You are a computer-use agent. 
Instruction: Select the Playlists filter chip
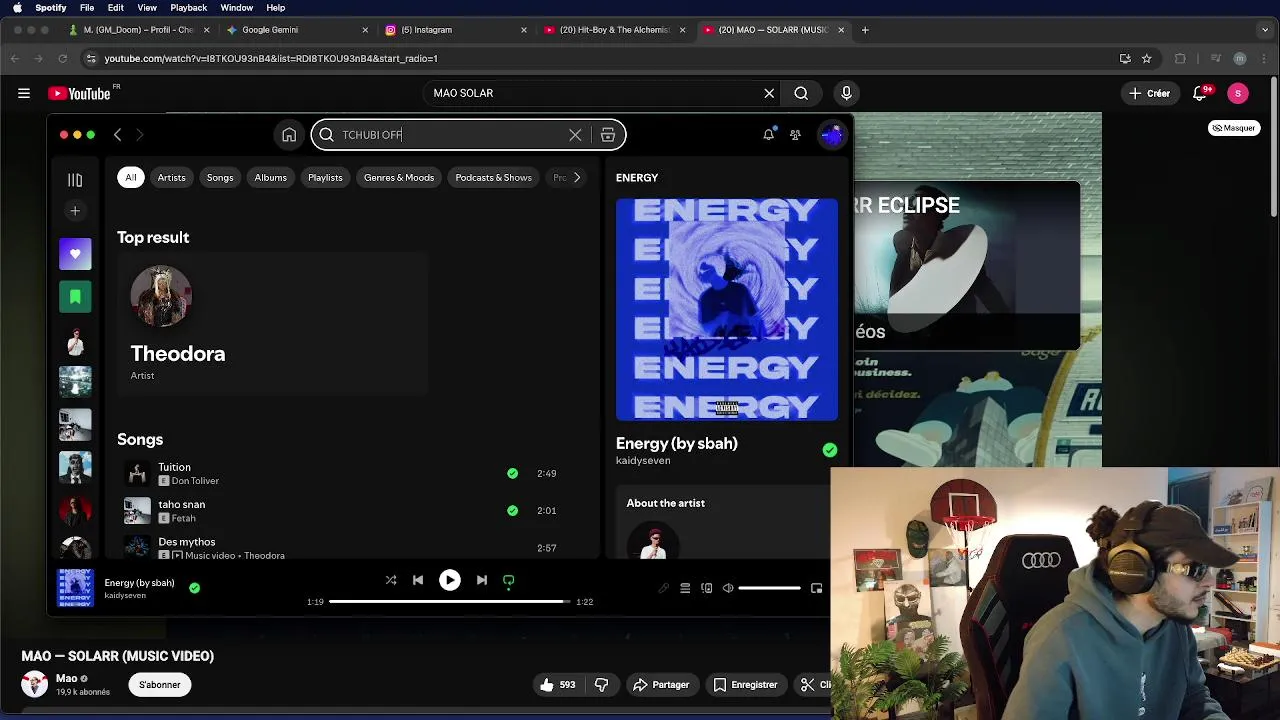pyautogui.click(x=325, y=177)
